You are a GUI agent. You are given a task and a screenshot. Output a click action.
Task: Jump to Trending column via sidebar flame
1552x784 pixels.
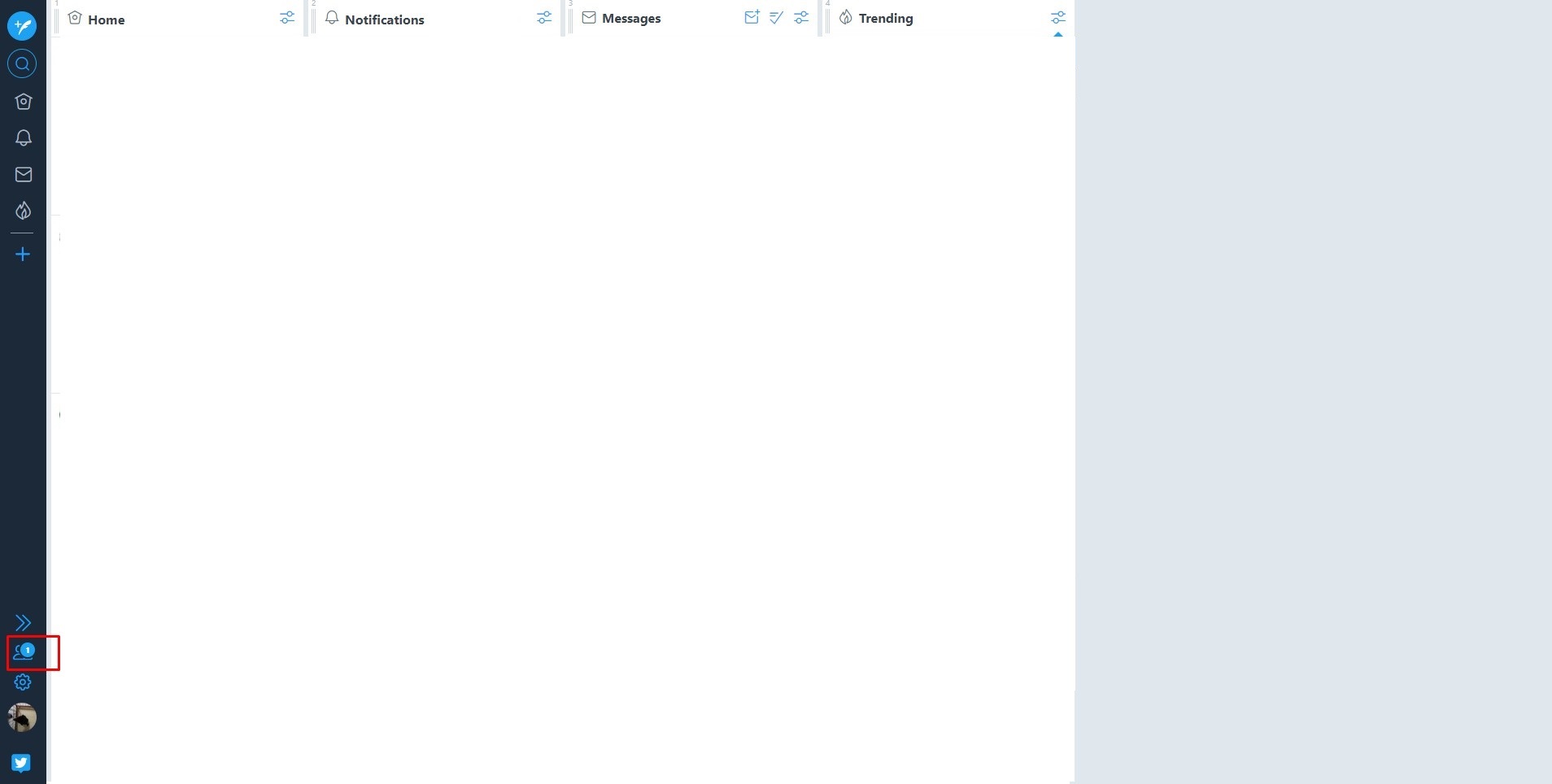(23, 211)
